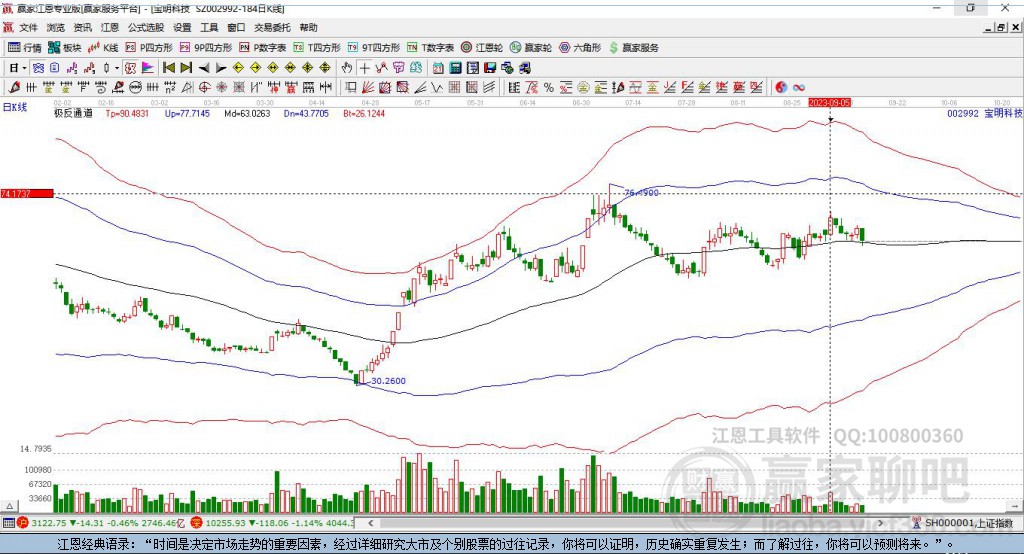
Task: Open the calendar date tool
Action: (438, 68)
